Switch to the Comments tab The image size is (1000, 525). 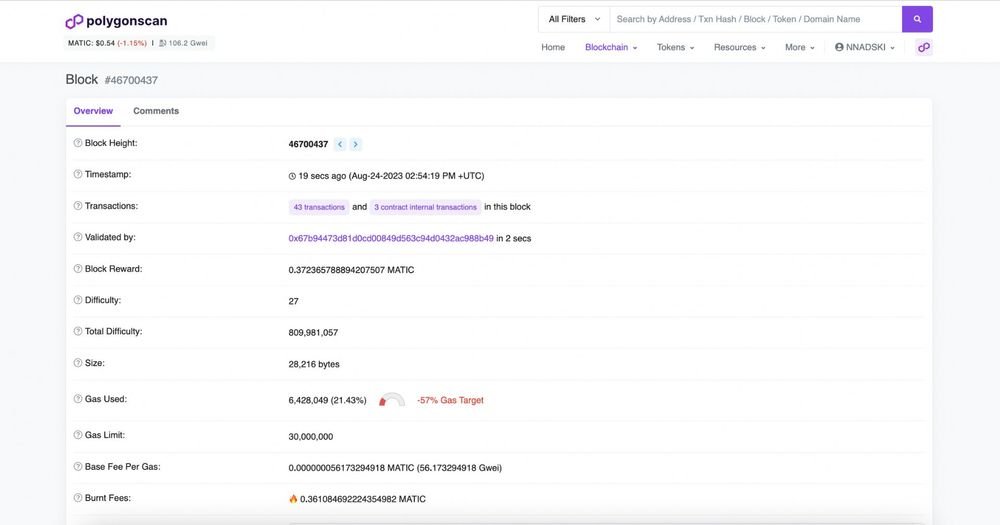(x=156, y=111)
